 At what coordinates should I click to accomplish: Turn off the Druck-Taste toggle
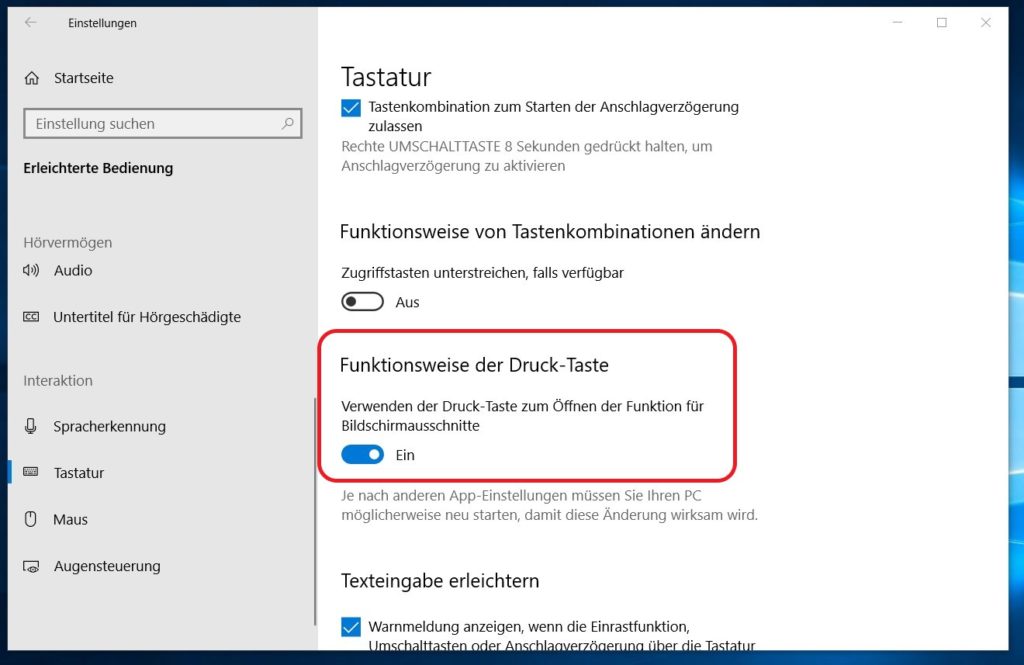[x=362, y=455]
